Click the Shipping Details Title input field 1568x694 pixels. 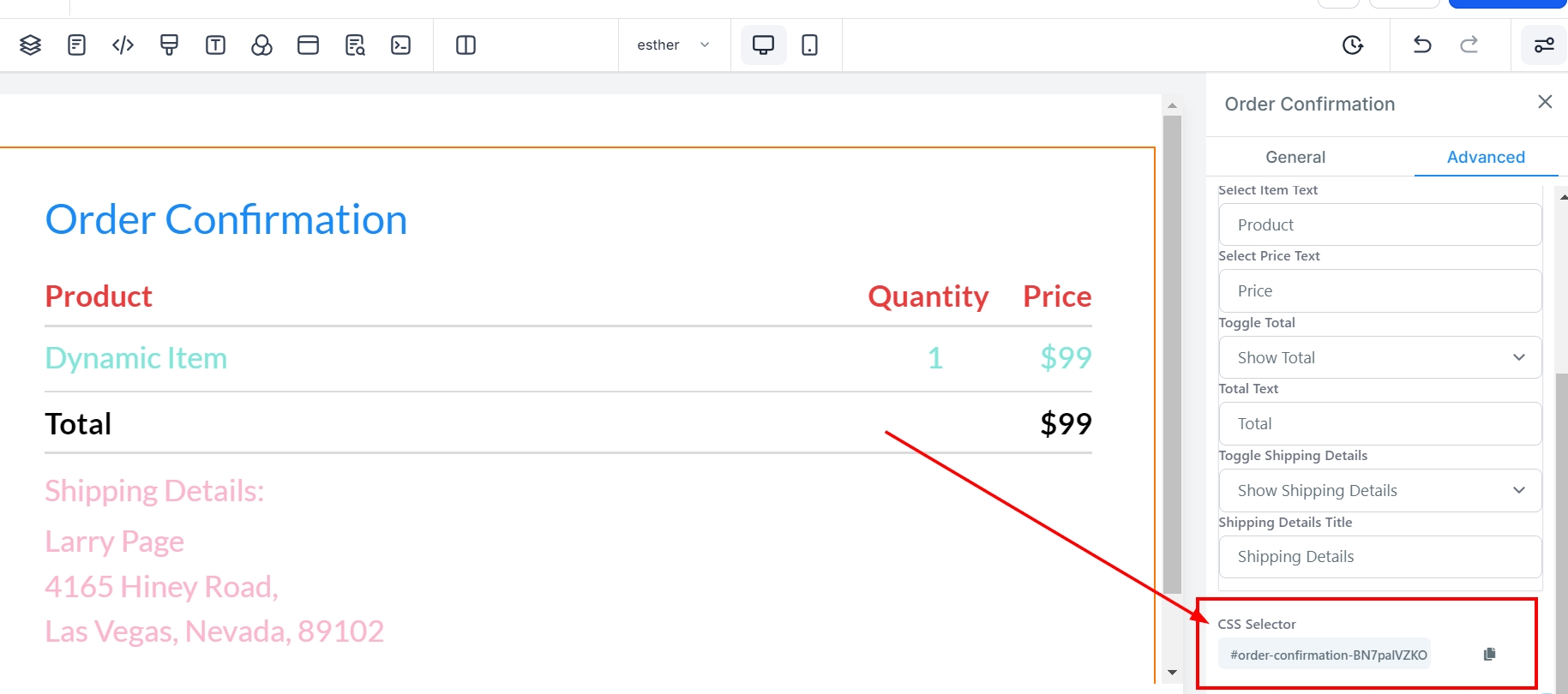(x=1380, y=557)
